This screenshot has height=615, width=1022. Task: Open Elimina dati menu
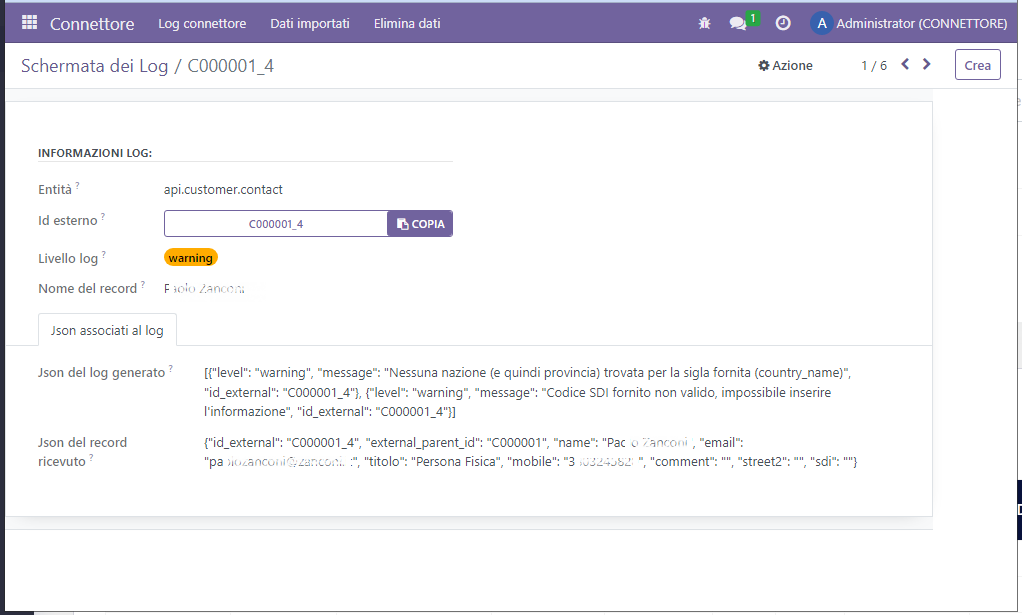pos(407,23)
